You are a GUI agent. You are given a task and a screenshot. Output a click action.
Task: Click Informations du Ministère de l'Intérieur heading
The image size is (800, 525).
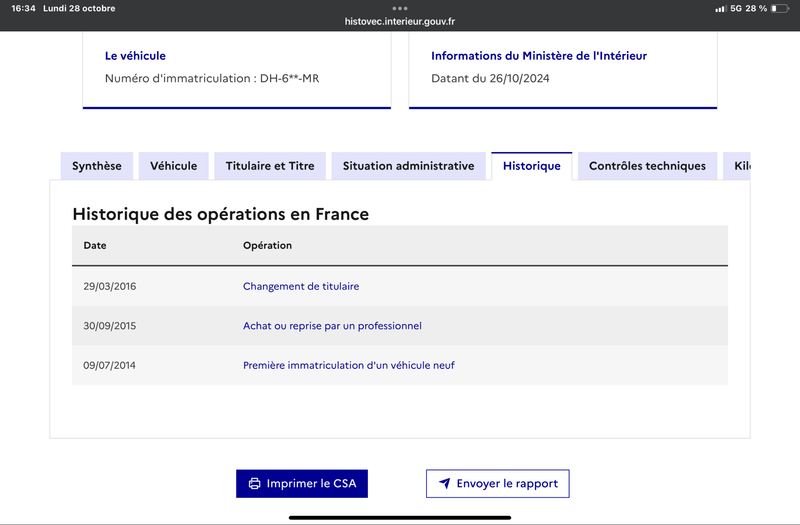tap(539, 56)
